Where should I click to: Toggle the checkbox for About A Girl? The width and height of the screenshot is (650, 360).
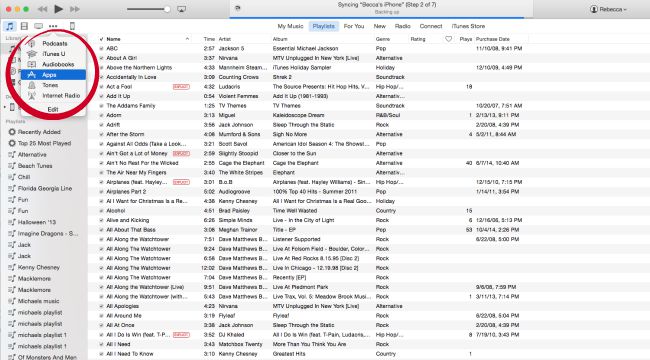click(102, 58)
